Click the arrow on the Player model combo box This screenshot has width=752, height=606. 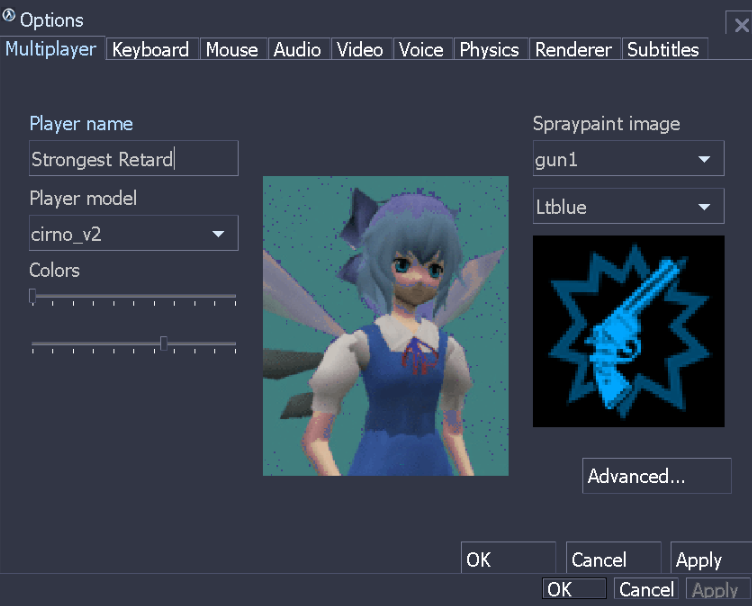pyautogui.click(x=218, y=234)
